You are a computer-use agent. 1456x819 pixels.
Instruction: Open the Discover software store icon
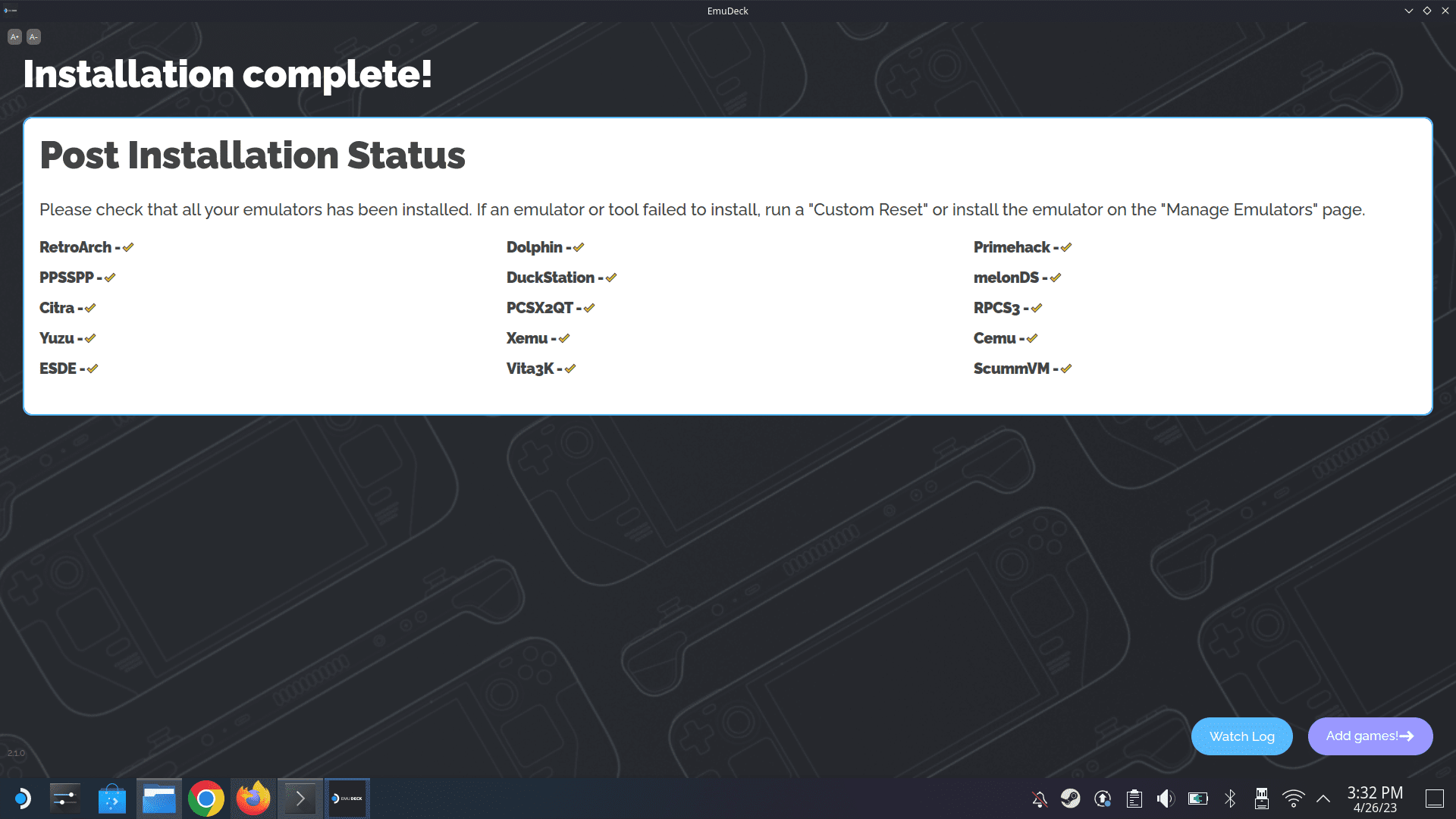coord(112,799)
